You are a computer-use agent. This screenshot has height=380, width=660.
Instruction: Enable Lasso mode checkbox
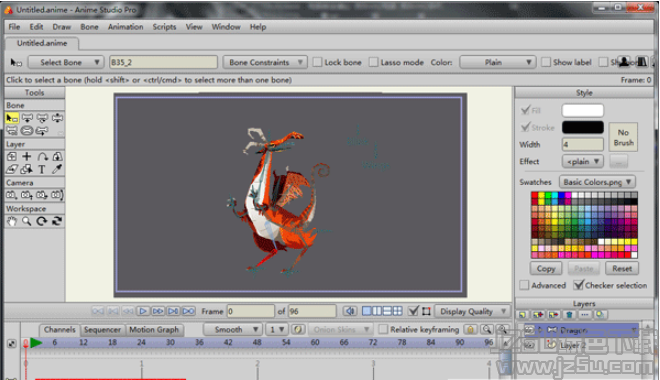coord(373,62)
